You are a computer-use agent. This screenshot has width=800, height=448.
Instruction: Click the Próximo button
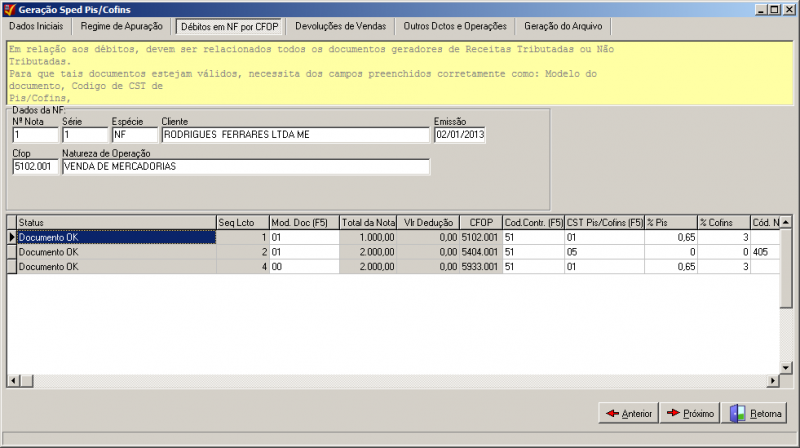point(690,413)
